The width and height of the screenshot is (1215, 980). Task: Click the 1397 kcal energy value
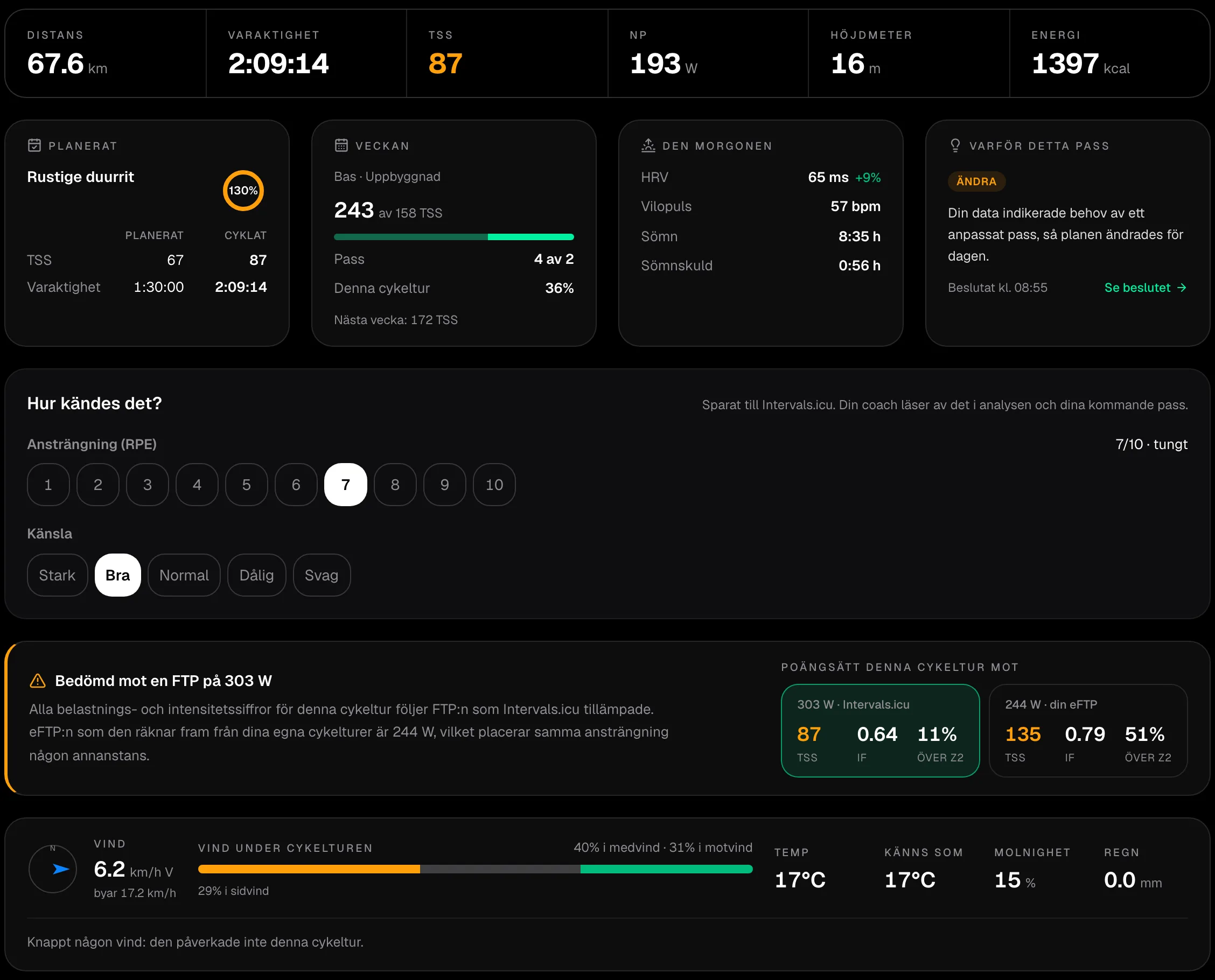[x=1080, y=63]
